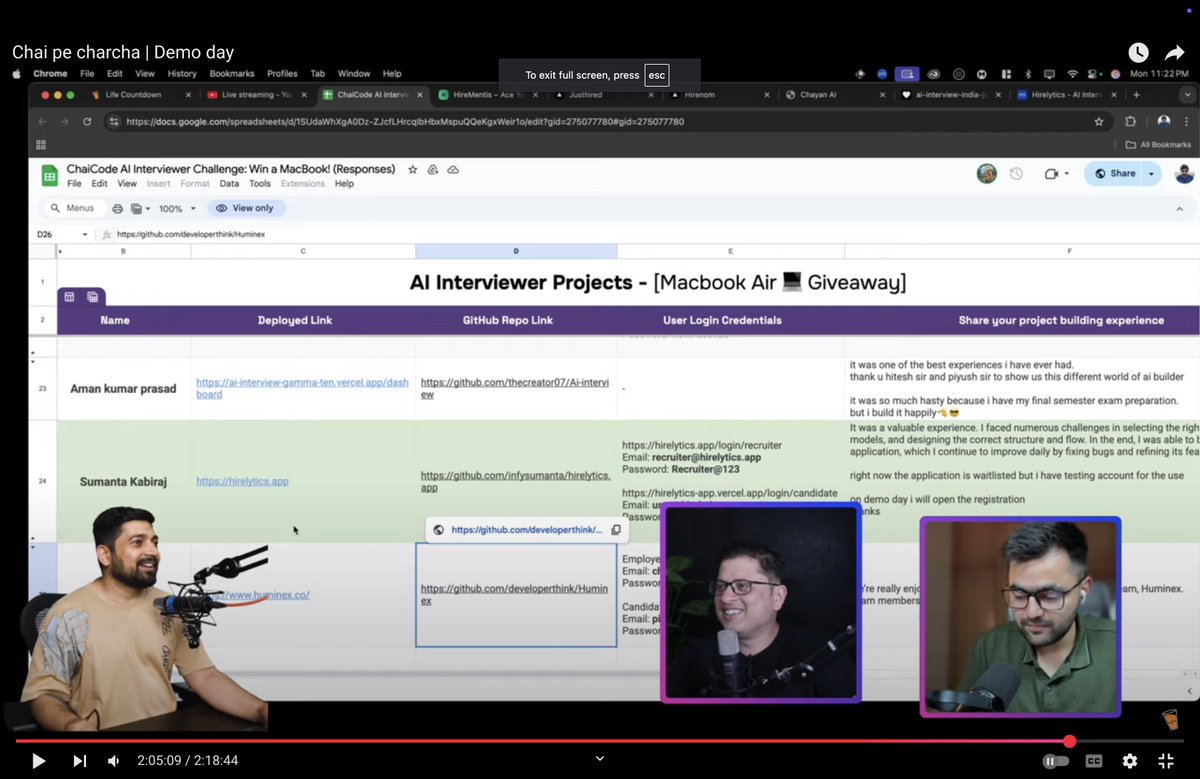Open the History menu in the macOS bar
The image size is (1200, 779).
click(x=182, y=73)
